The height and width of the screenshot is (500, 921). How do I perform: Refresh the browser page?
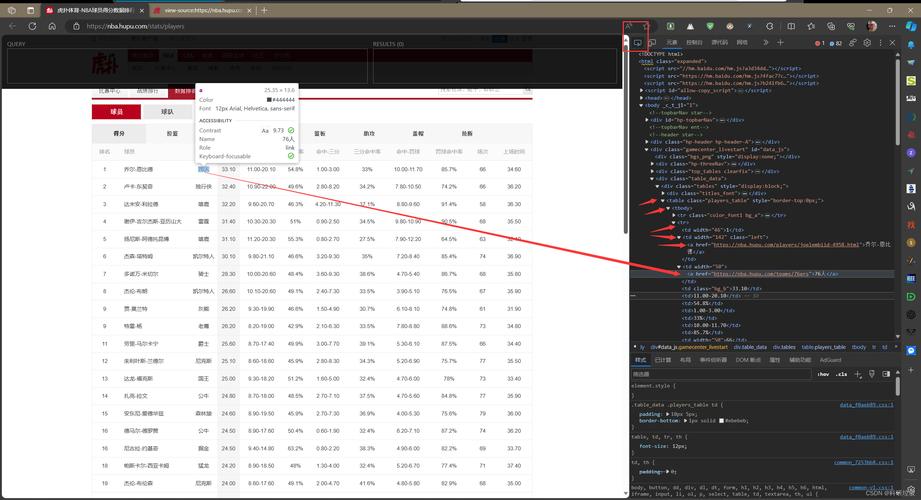pos(32,26)
